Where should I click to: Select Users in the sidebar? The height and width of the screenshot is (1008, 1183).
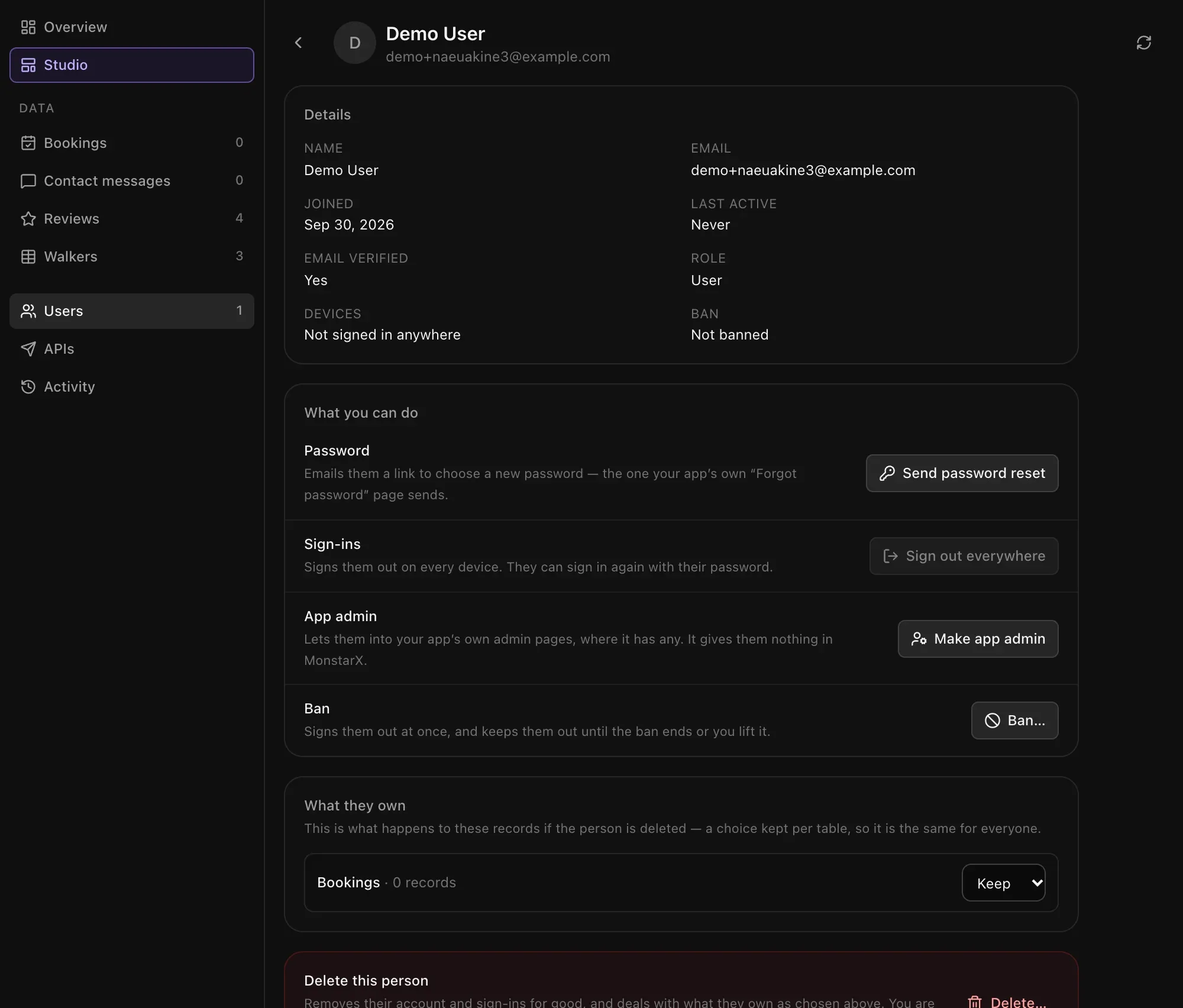click(x=131, y=311)
